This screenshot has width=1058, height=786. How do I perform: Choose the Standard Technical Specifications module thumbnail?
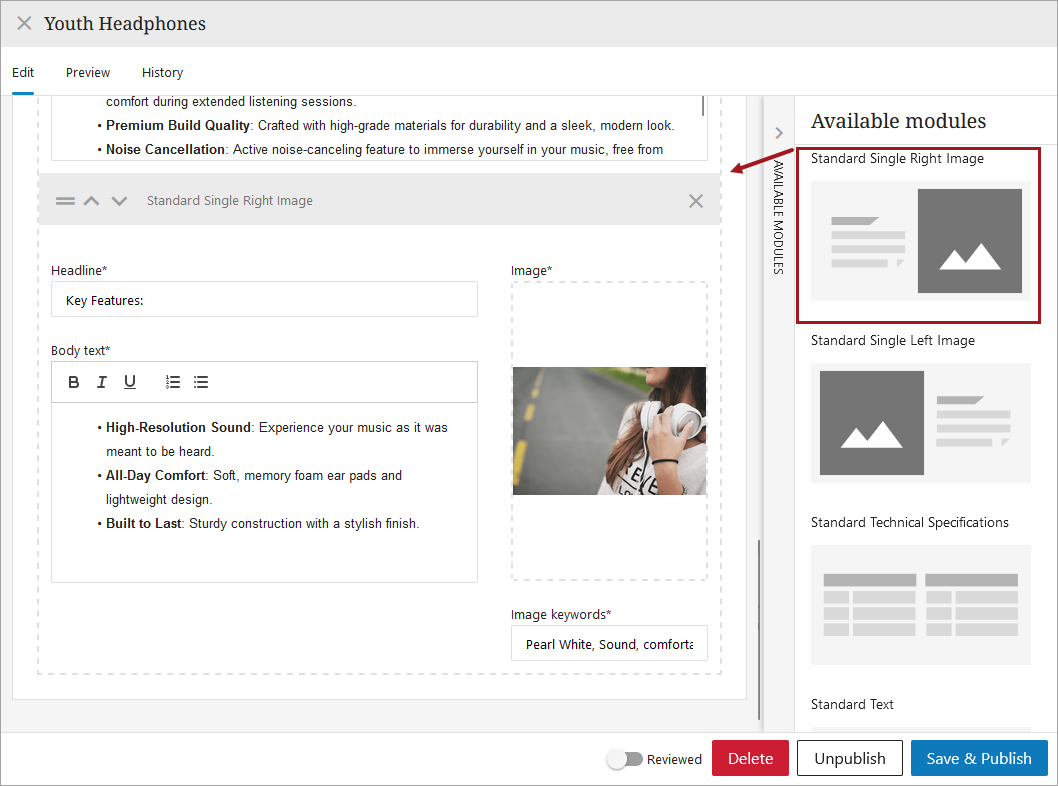[920, 604]
